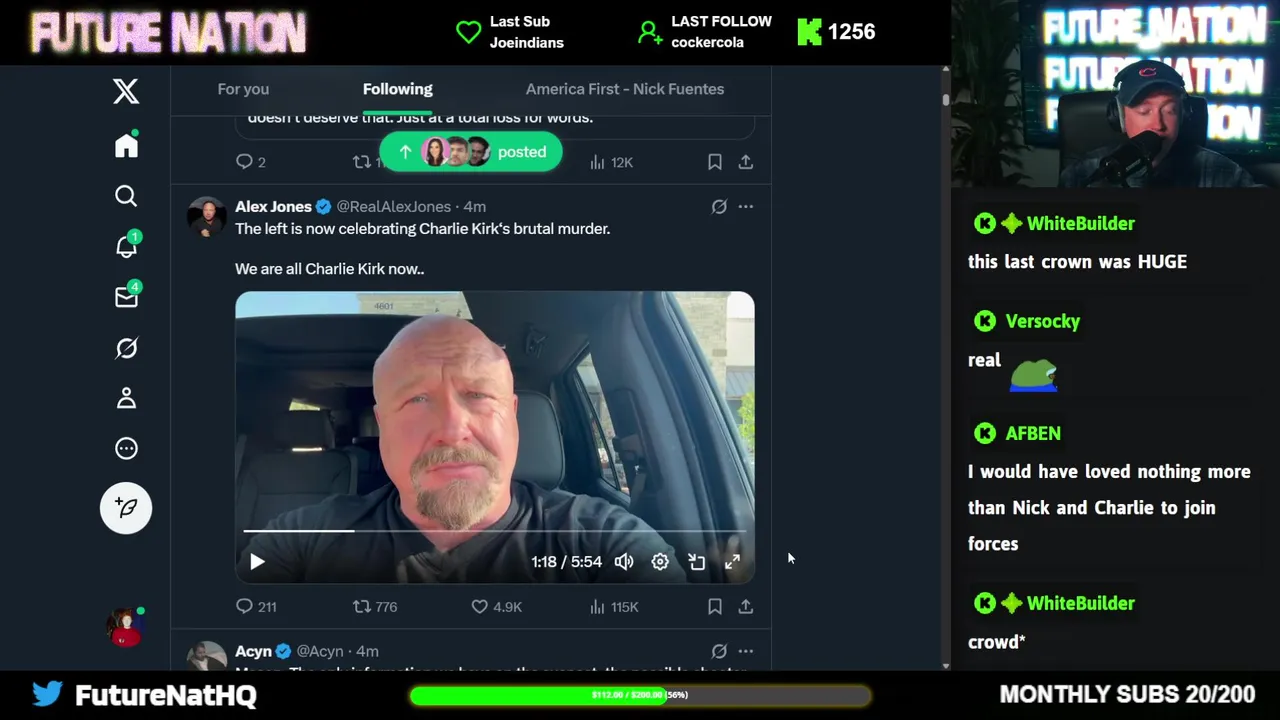Click FutureNatHQ handle text
Image resolution: width=1280 pixels, height=720 pixels.
[166, 695]
